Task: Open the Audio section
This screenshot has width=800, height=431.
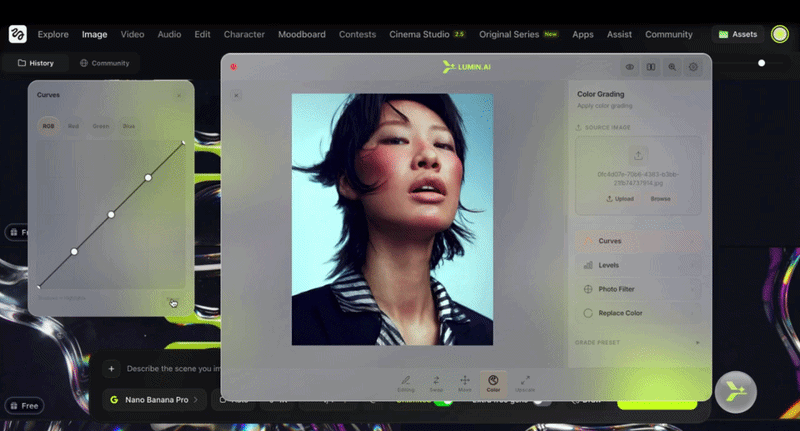Action: [169, 34]
